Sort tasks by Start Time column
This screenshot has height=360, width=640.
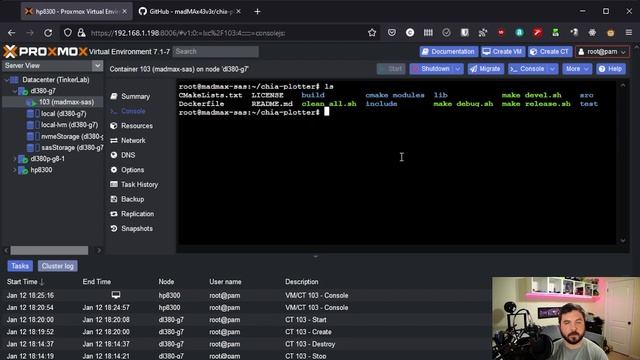click(x=25, y=282)
